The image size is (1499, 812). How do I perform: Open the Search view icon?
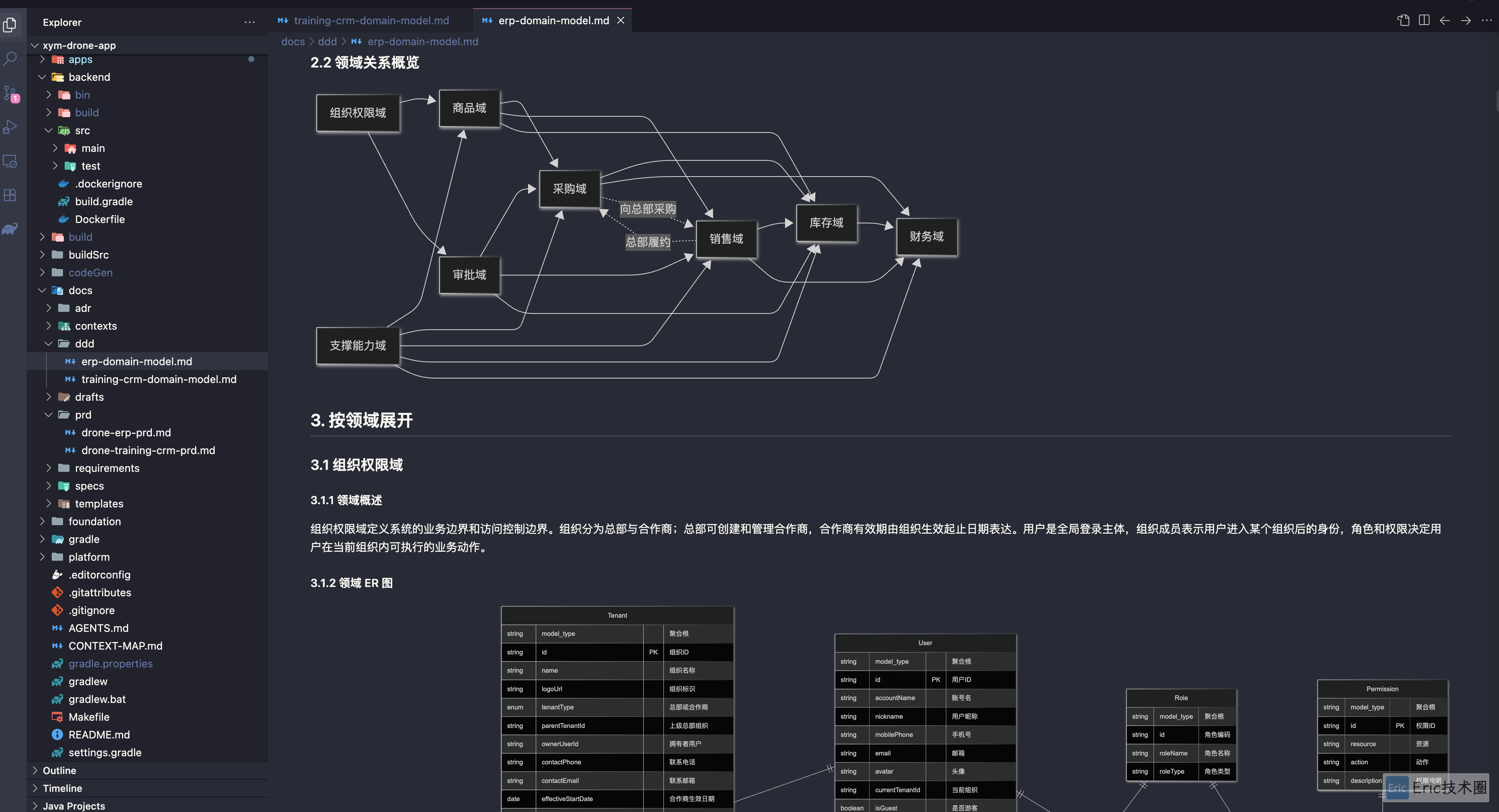10,58
